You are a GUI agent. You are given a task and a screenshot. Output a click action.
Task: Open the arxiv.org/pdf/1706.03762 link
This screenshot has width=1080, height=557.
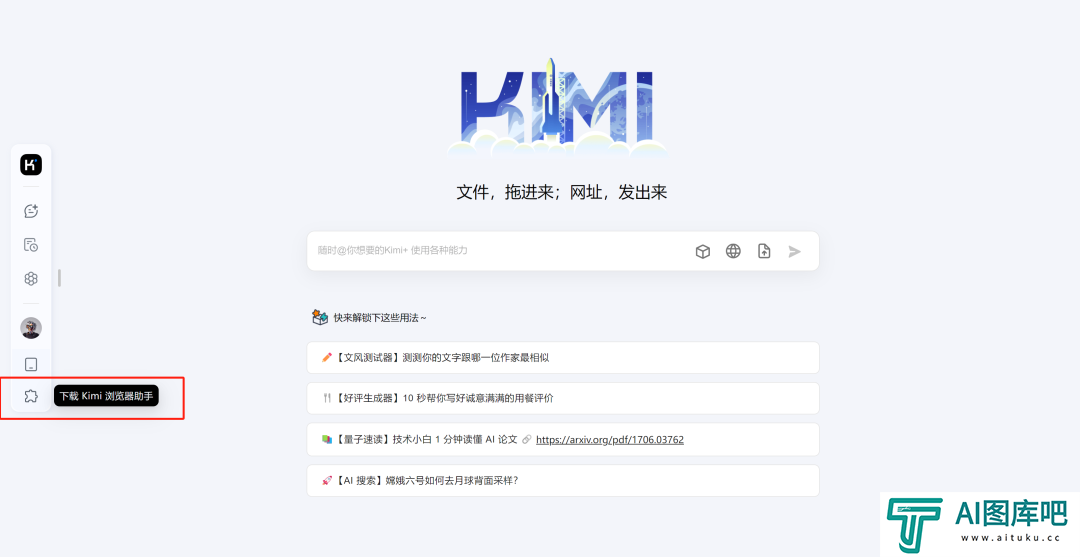610,439
